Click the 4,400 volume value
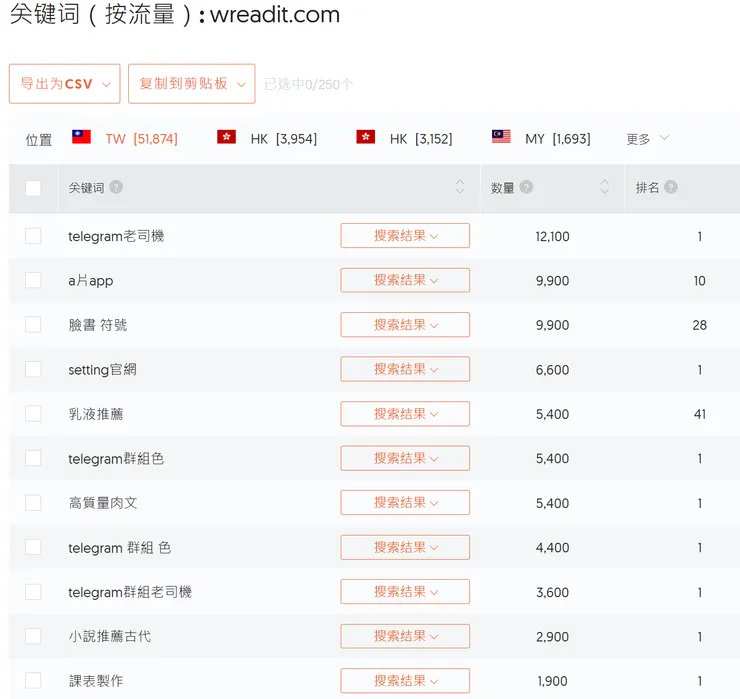The image size is (740, 699). 552,548
